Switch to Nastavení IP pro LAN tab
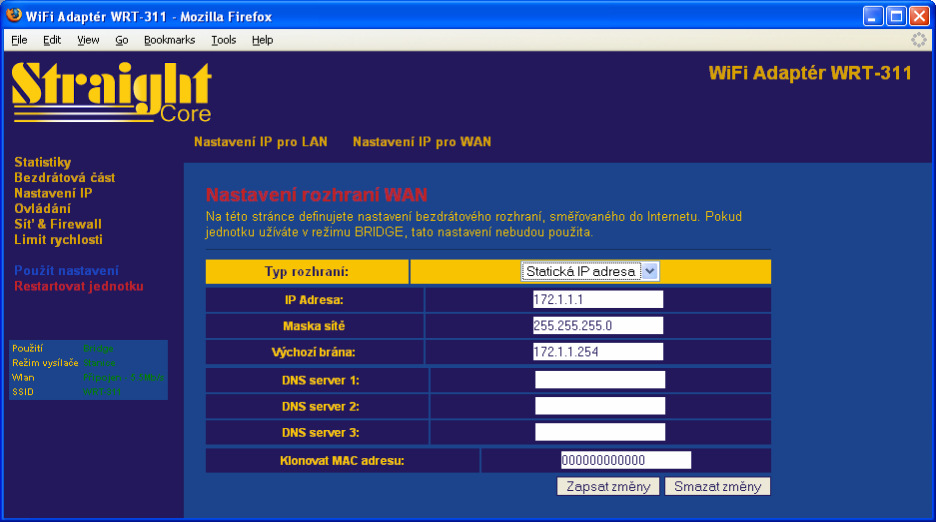The image size is (936, 522). 261,142
